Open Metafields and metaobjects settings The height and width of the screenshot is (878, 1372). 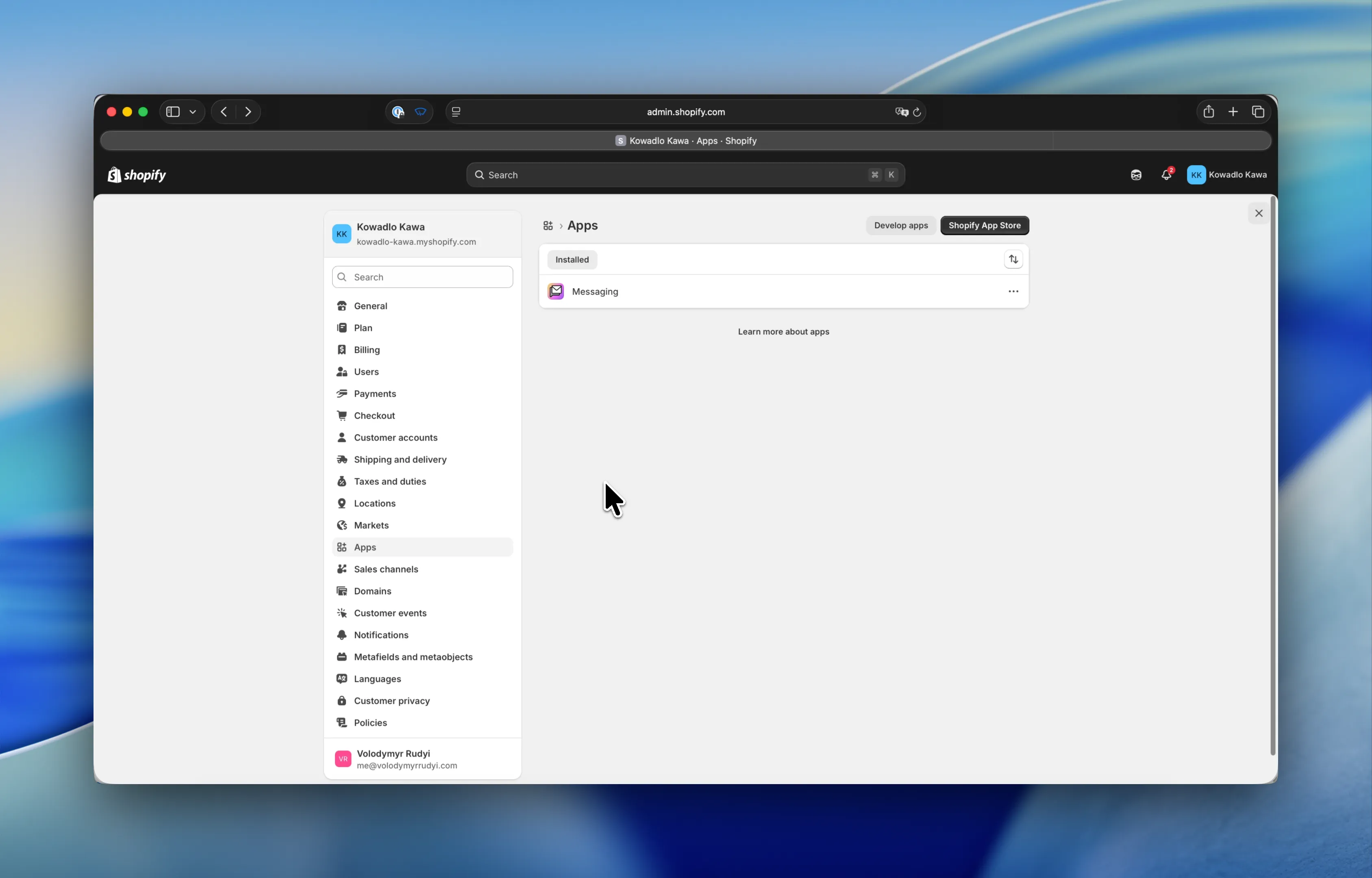[413, 657]
